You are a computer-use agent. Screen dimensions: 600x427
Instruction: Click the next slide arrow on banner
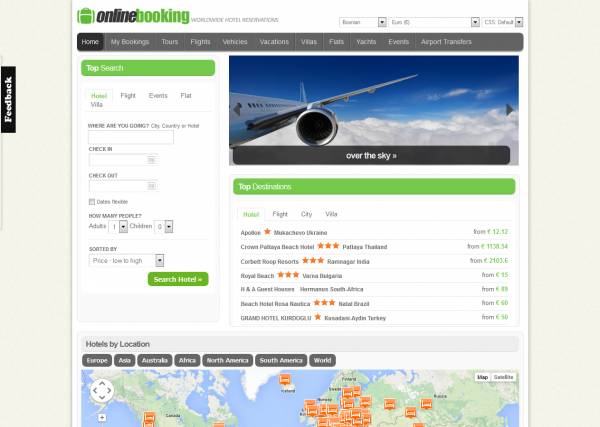(x=510, y=110)
